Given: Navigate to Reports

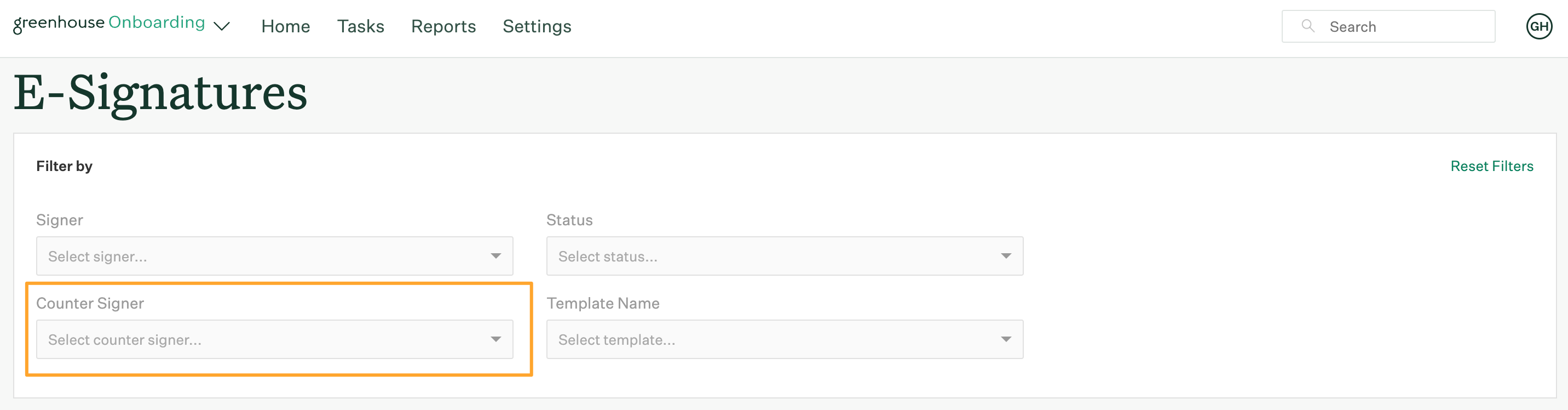Looking at the screenshot, I should [x=443, y=26].
